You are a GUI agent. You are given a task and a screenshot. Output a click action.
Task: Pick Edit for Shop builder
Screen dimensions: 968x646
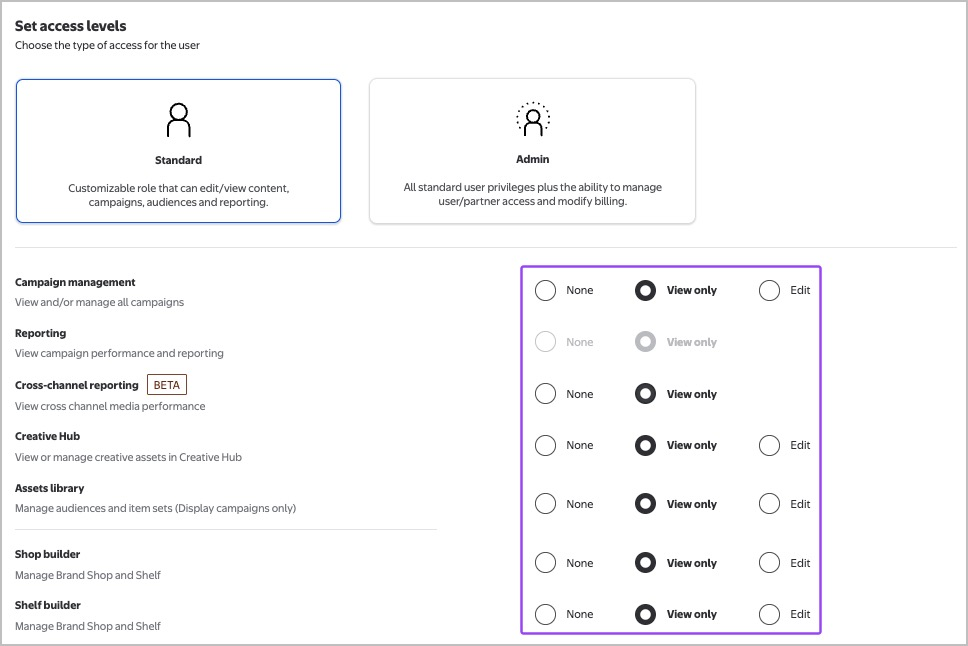coord(769,563)
